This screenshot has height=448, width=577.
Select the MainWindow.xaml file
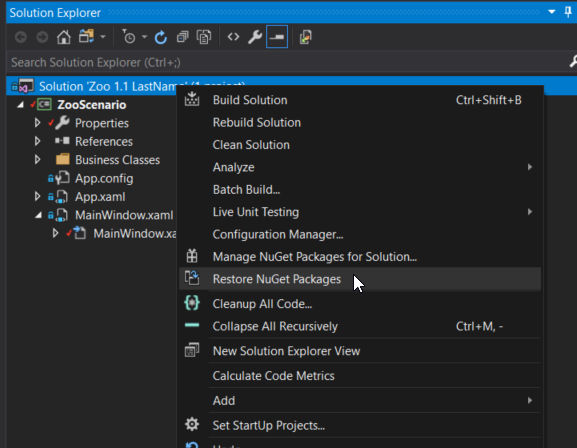pos(124,215)
